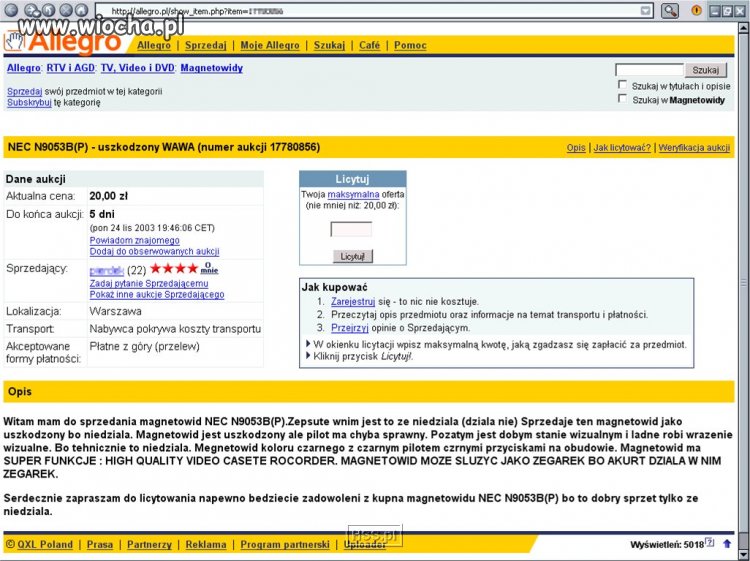Click the browser Home button
The width and height of the screenshot is (750, 561).
[82, 10]
